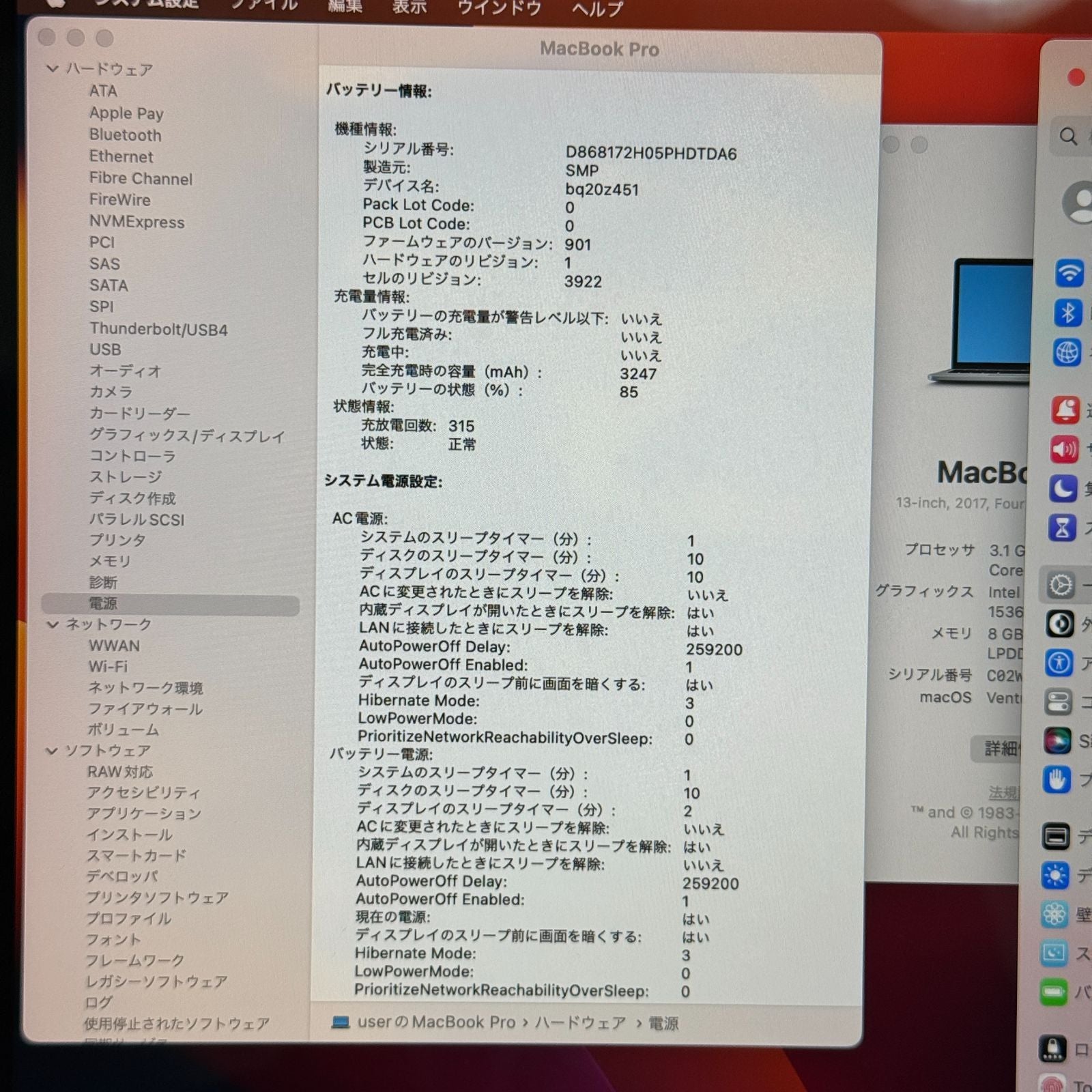The image size is (1092, 1092).
Task: Collapse the ソフトウェア section chevron
Action: (52, 750)
